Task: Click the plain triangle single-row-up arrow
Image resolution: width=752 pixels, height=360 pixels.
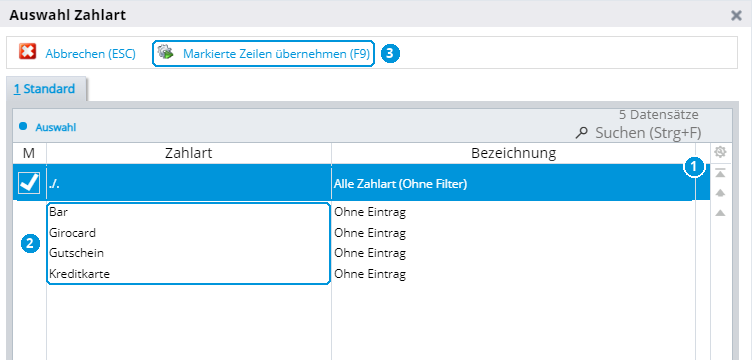Action: pos(720,213)
